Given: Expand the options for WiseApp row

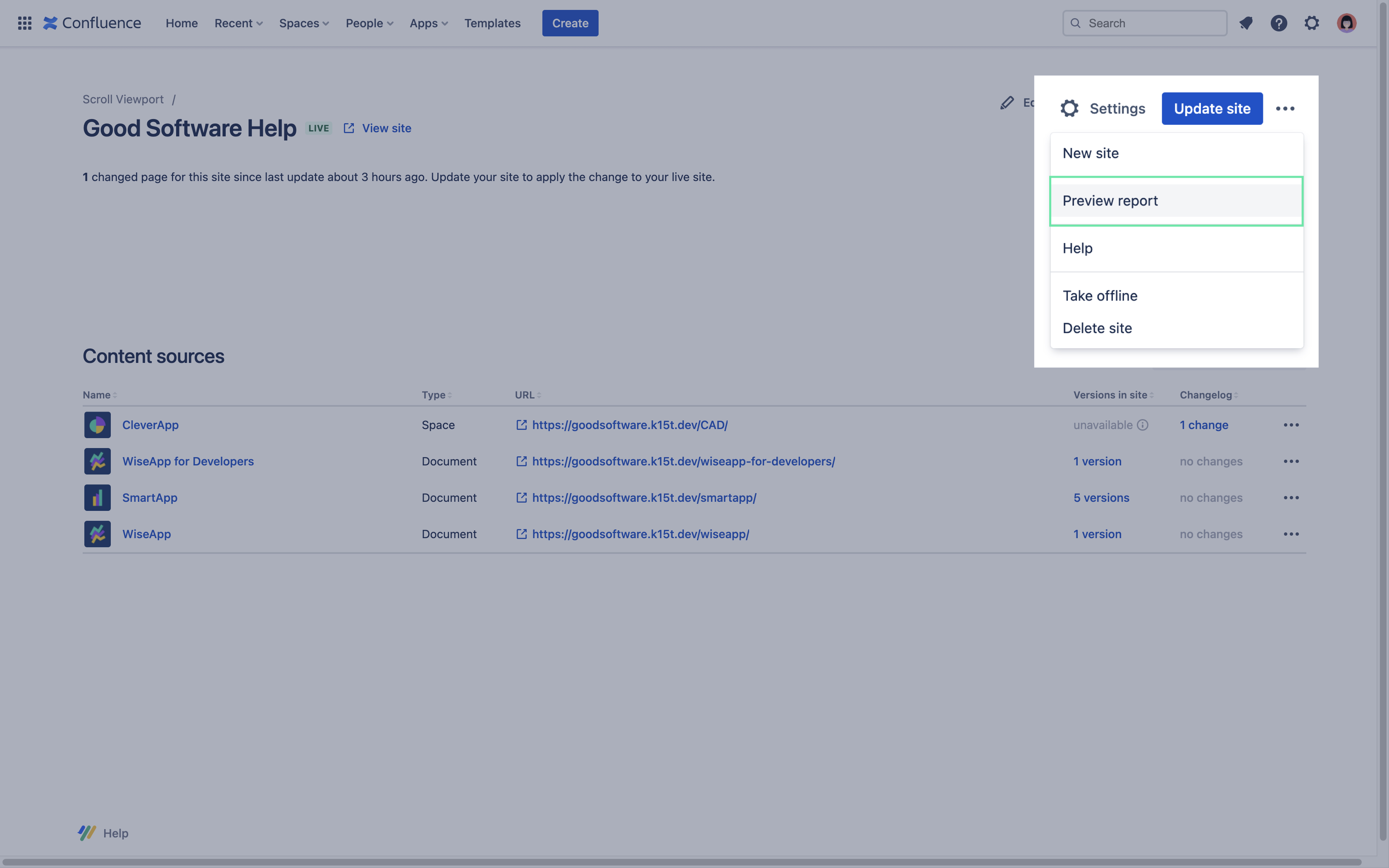Looking at the screenshot, I should [1291, 534].
